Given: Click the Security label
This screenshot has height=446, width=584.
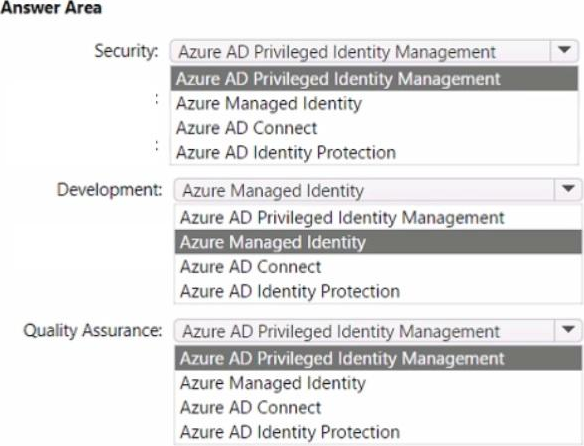Looking at the screenshot, I should (x=126, y=51).
